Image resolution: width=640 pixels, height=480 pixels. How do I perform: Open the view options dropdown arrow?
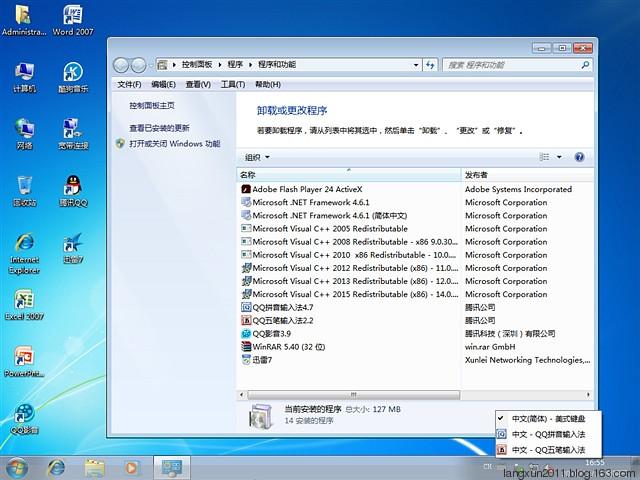tap(559, 157)
